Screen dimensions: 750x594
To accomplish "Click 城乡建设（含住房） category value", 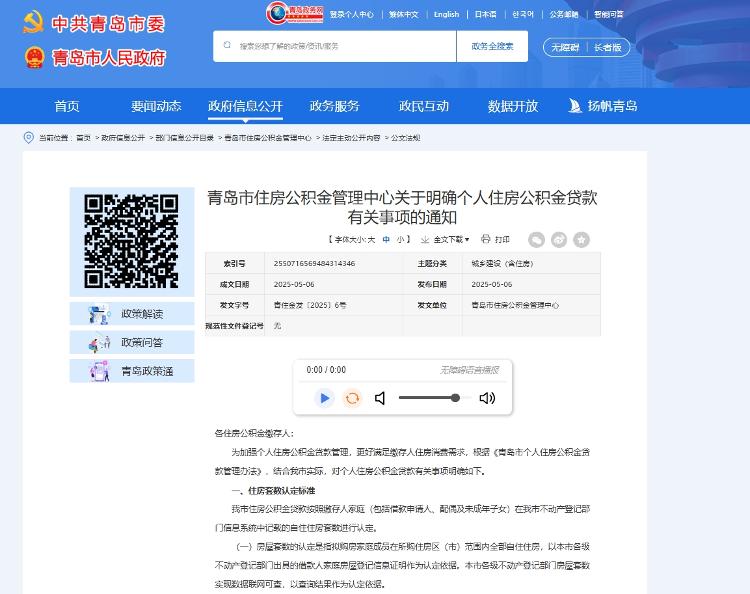I will [x=502, y=264].
